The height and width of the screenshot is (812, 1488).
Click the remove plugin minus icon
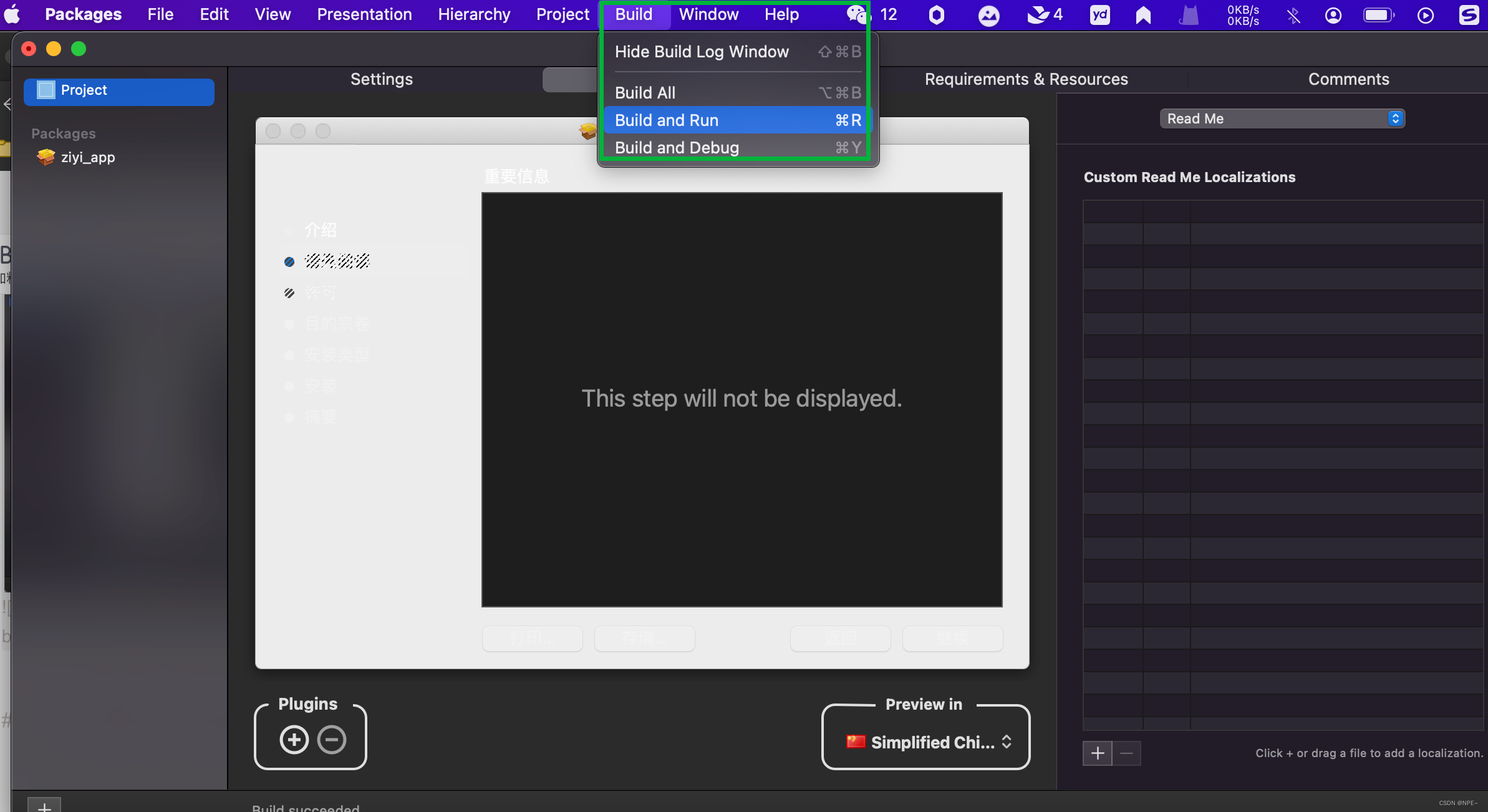(x=332, y=740)
